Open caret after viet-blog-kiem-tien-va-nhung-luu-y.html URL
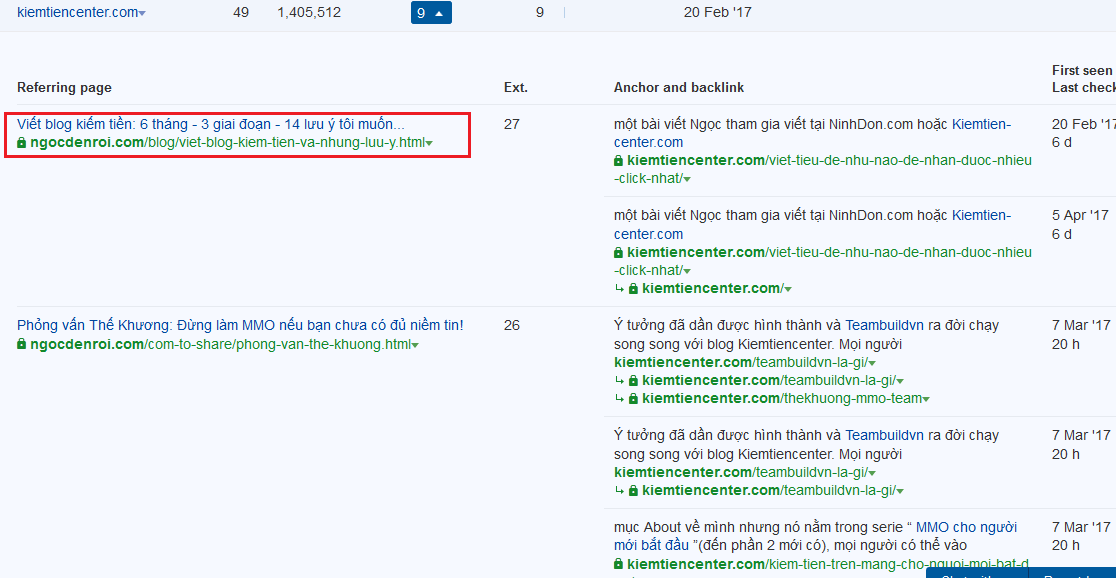The image size is (1116, 578). (429, 144)
